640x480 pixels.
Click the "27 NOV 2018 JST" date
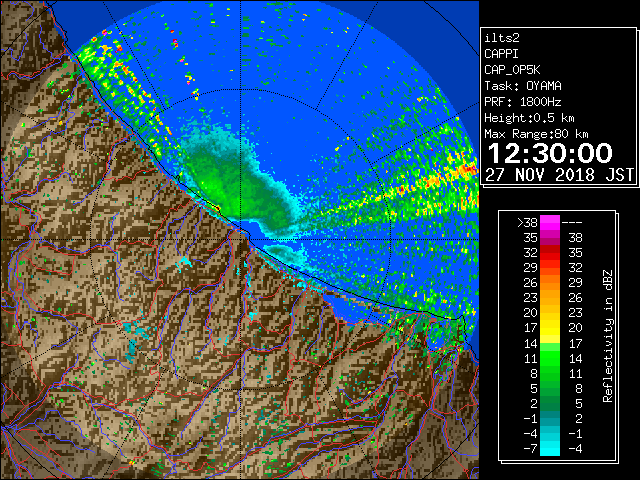tap(560, 175)
